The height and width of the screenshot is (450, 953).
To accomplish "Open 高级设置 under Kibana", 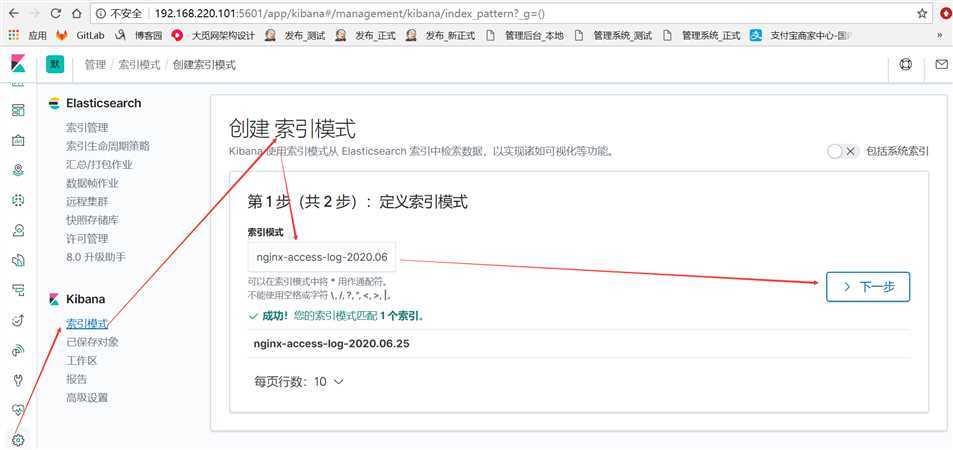I will point(87,398).
